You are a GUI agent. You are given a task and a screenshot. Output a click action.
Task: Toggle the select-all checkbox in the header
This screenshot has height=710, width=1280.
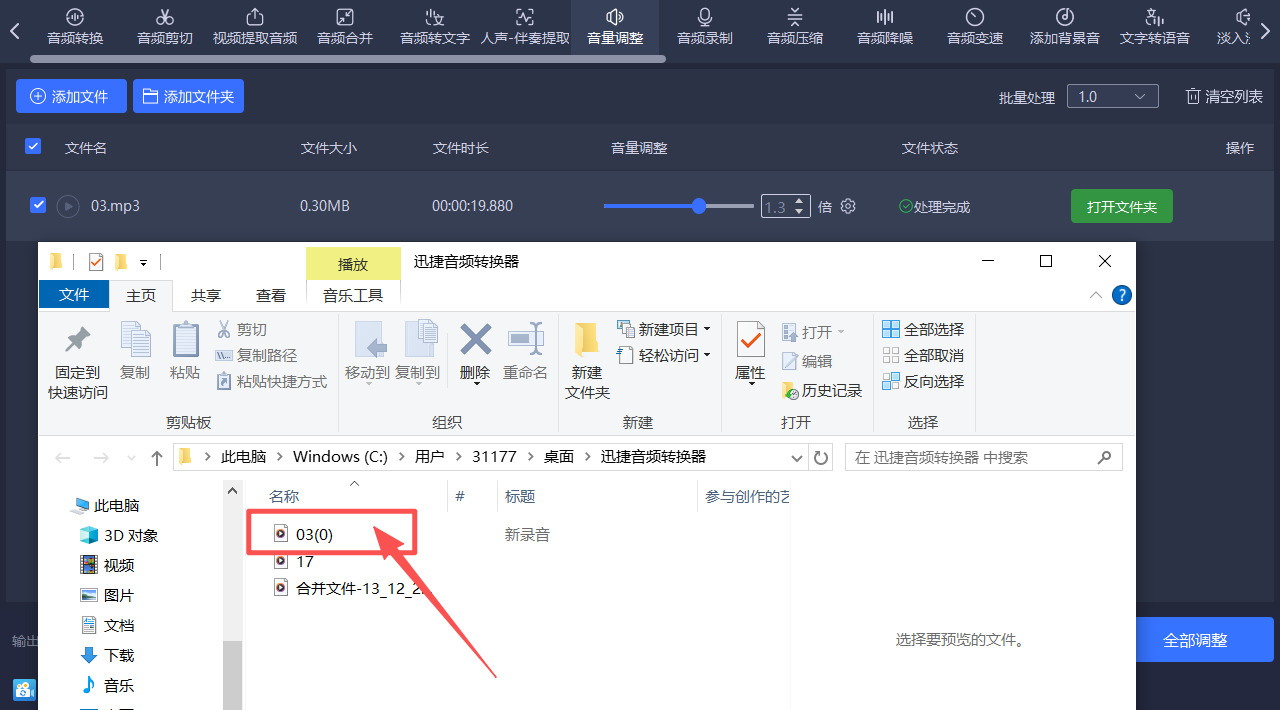pyautogui.click(x=33, y=146)
